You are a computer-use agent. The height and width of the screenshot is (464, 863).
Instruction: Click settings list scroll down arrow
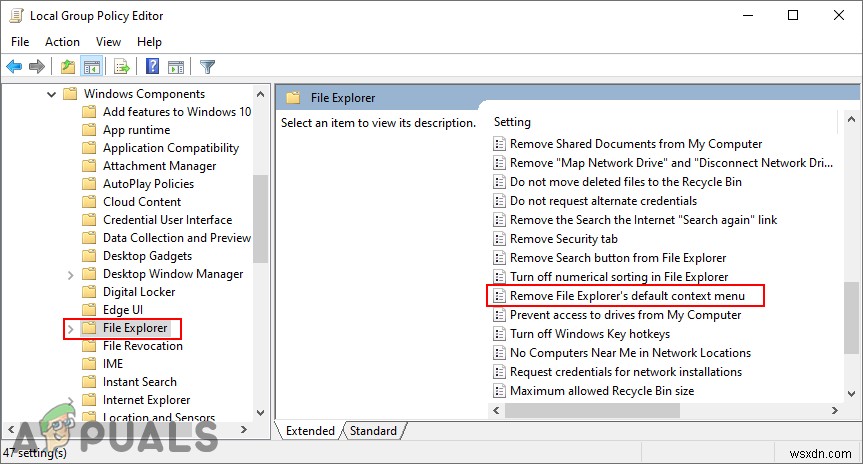pyautogui.click(x=851, y=394)
